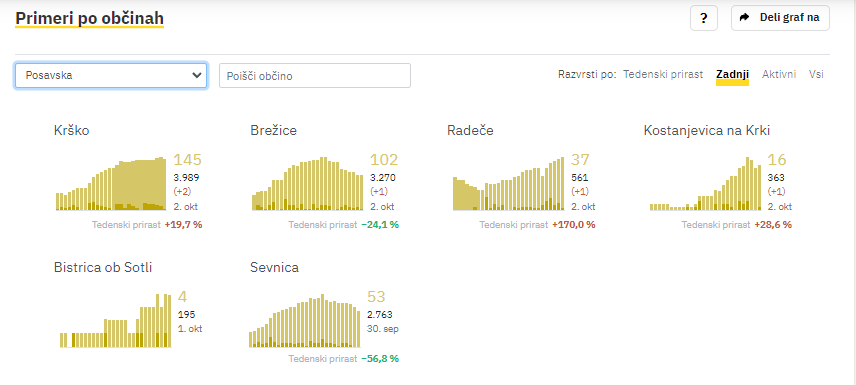Open the Krško bar chart
Image resolution: width=856 pixels, height=385 pixels.
(x=111, y=183)
